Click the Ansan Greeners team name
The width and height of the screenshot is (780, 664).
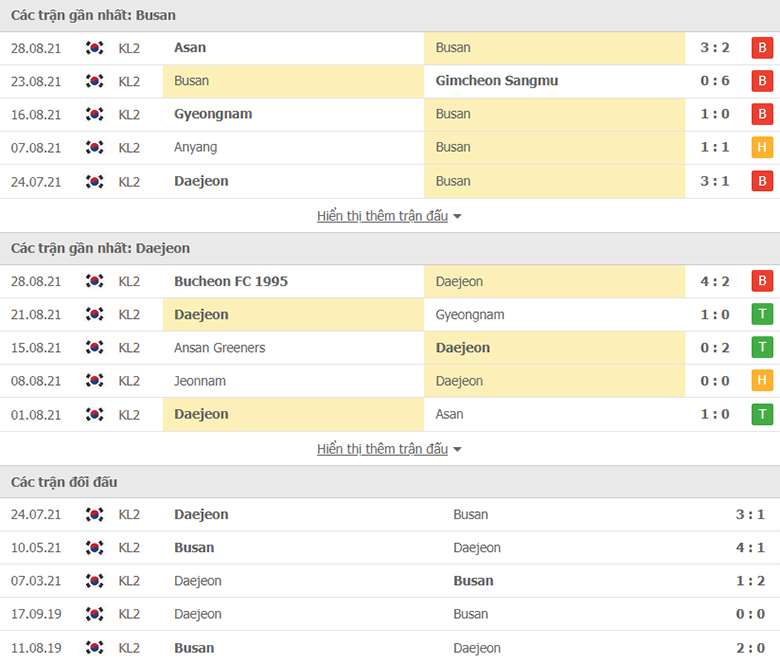click(219, 348)
